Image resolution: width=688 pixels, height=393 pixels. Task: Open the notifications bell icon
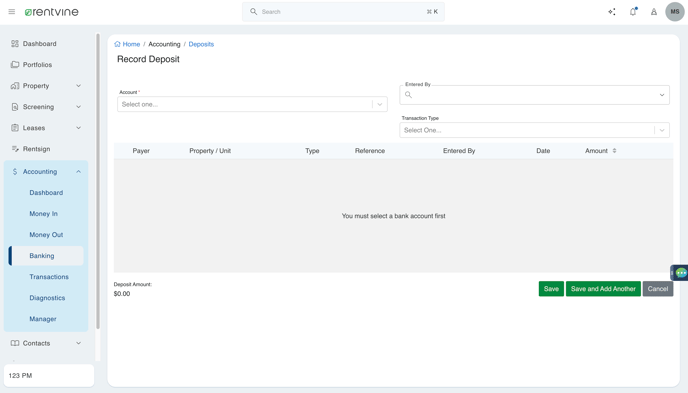tap(633, 12)
